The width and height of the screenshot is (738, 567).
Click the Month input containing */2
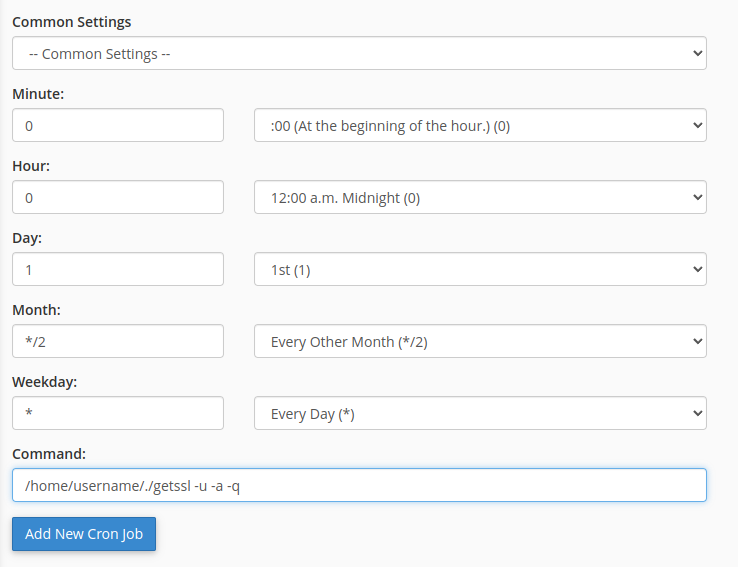coord(118,341)
